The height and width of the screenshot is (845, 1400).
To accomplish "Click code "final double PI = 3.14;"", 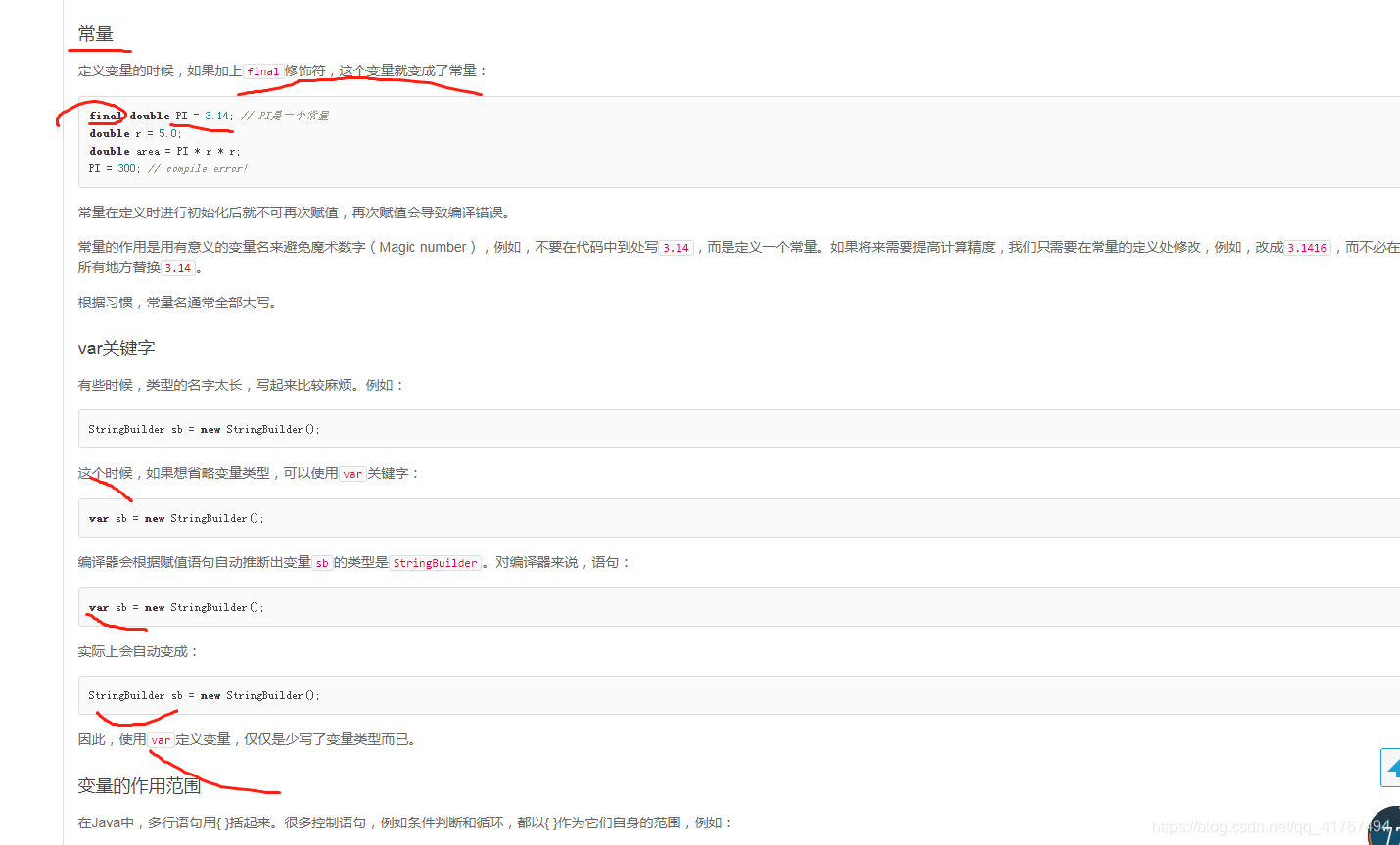I will (x=161, y=116).
